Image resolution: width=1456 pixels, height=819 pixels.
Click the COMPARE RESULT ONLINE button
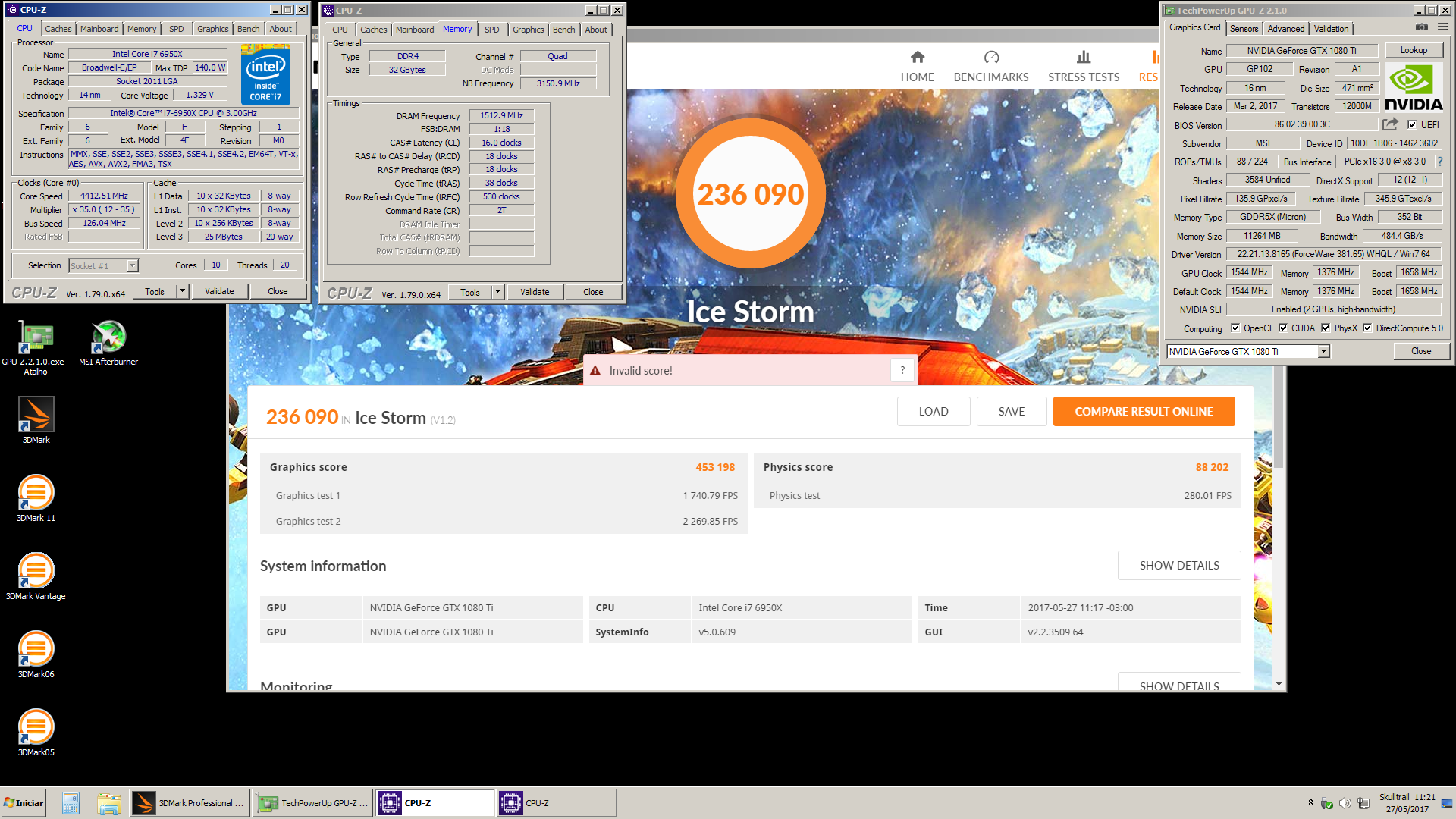point(1144,412)
